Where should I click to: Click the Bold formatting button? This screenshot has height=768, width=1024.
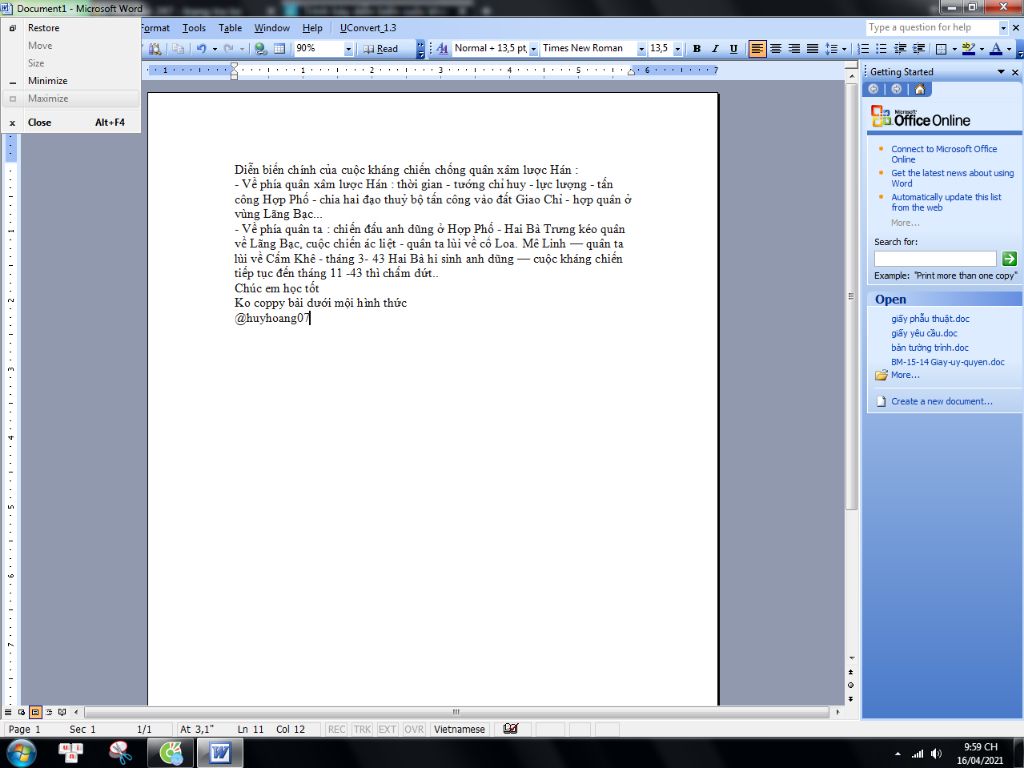pos(697,48)
